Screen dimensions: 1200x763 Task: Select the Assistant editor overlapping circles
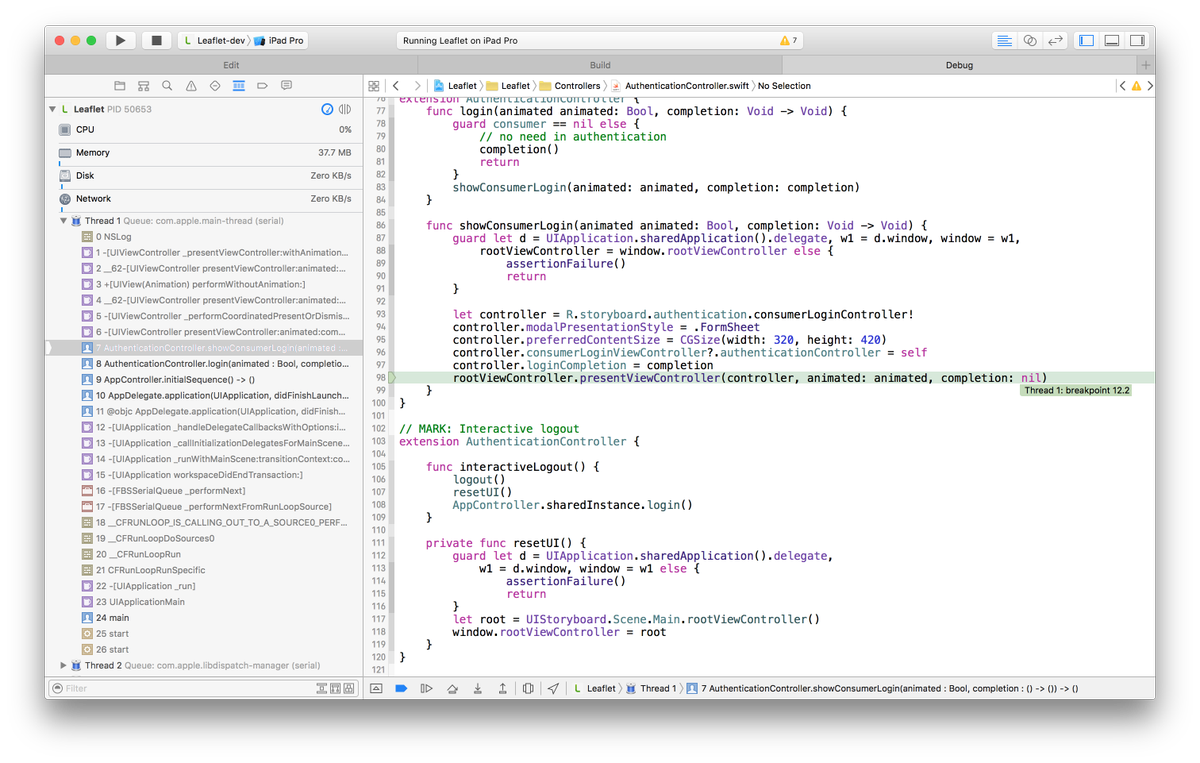[x=1030, y=41]
